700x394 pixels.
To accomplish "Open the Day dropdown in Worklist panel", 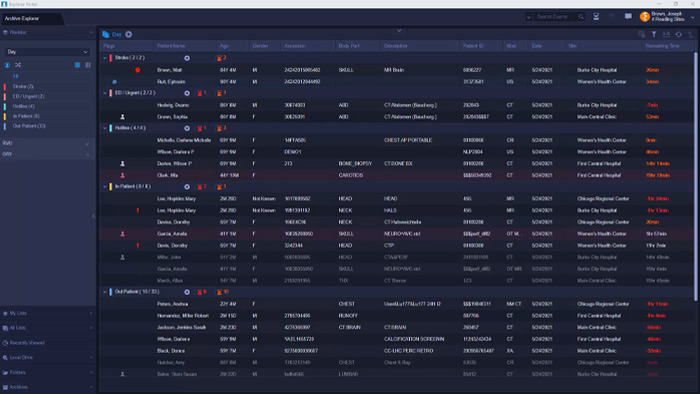I will tap(47, 52).
